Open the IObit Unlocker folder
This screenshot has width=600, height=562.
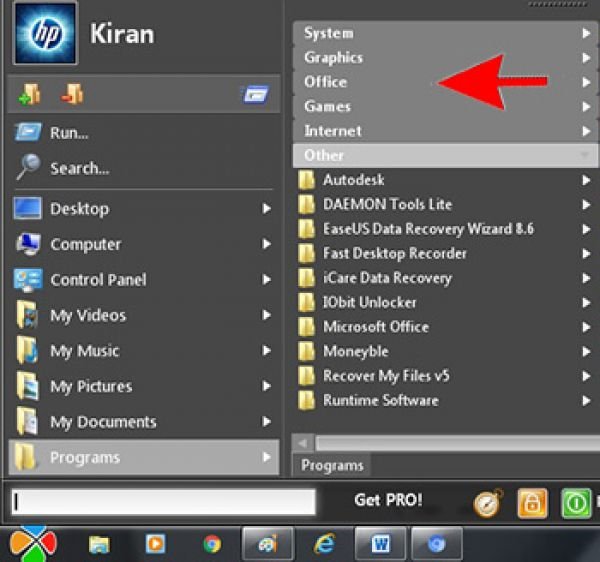pyautogui.click(x=445, y=302)
